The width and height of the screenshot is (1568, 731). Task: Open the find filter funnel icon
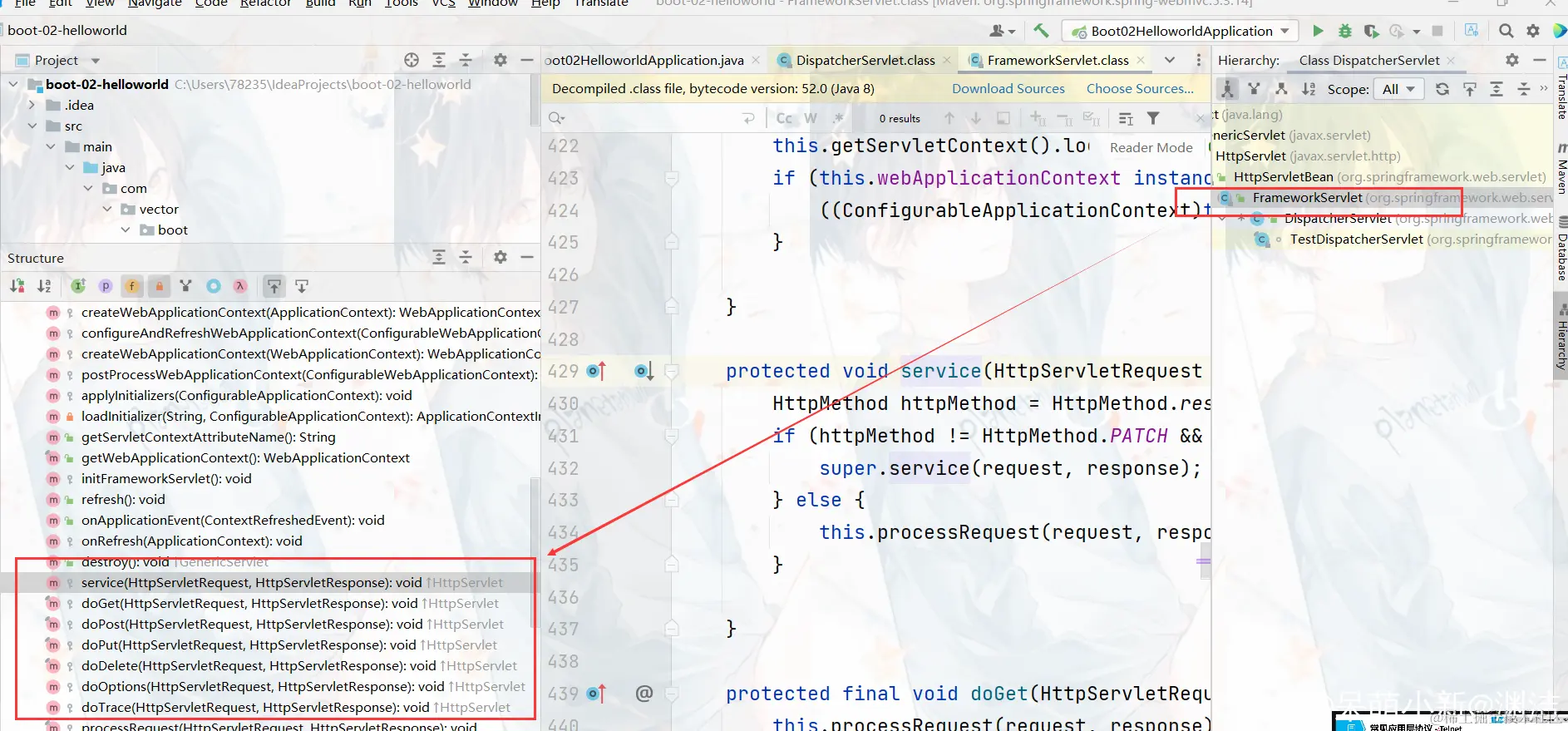pyautogui.click(x=1153, y=118)
